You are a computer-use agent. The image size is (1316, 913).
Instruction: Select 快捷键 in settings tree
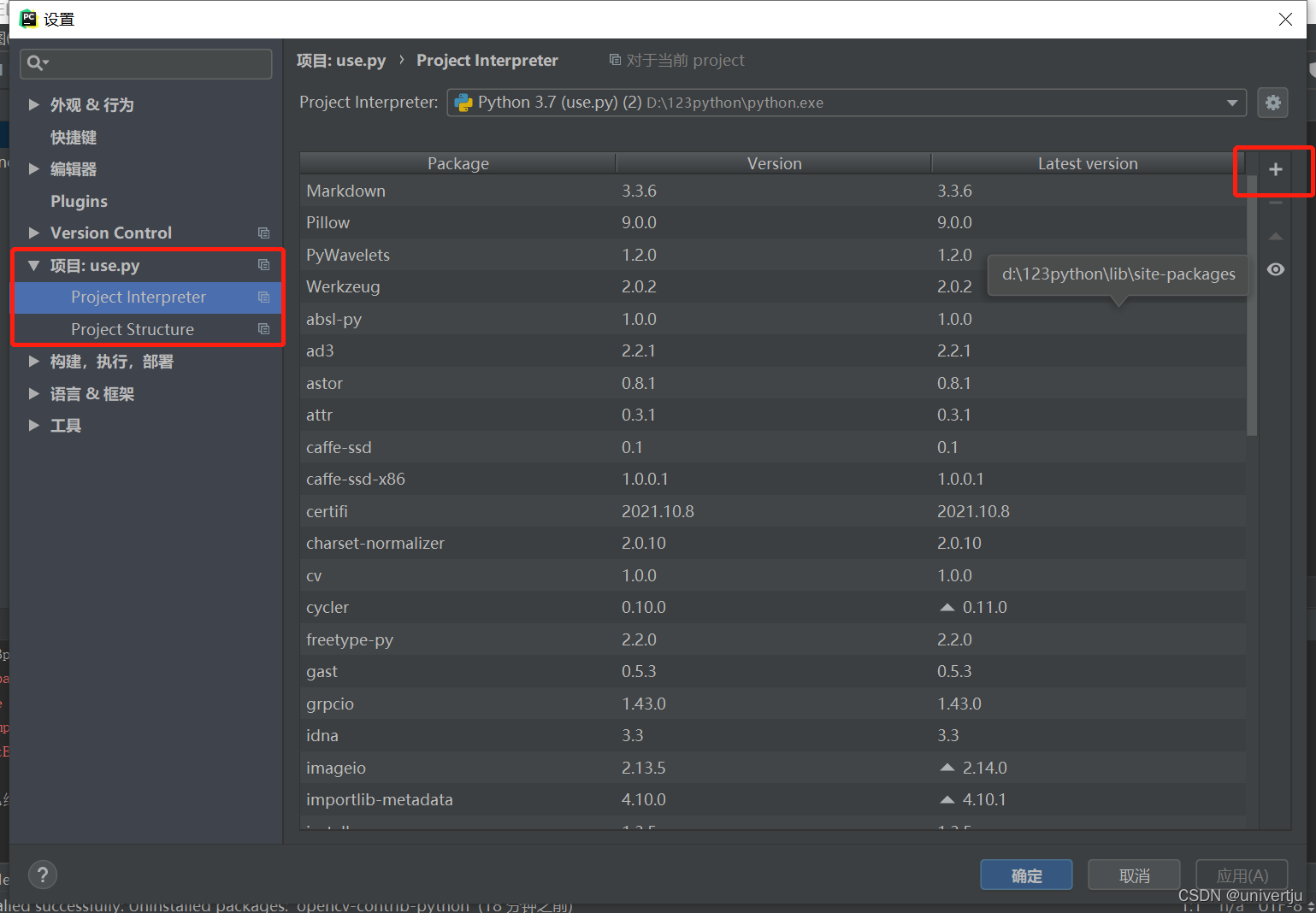[x=74, y=137]
